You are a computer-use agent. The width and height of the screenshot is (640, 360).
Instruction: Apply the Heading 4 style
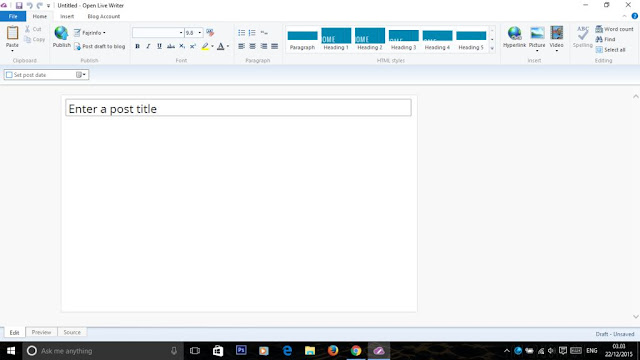pos(437,39)
